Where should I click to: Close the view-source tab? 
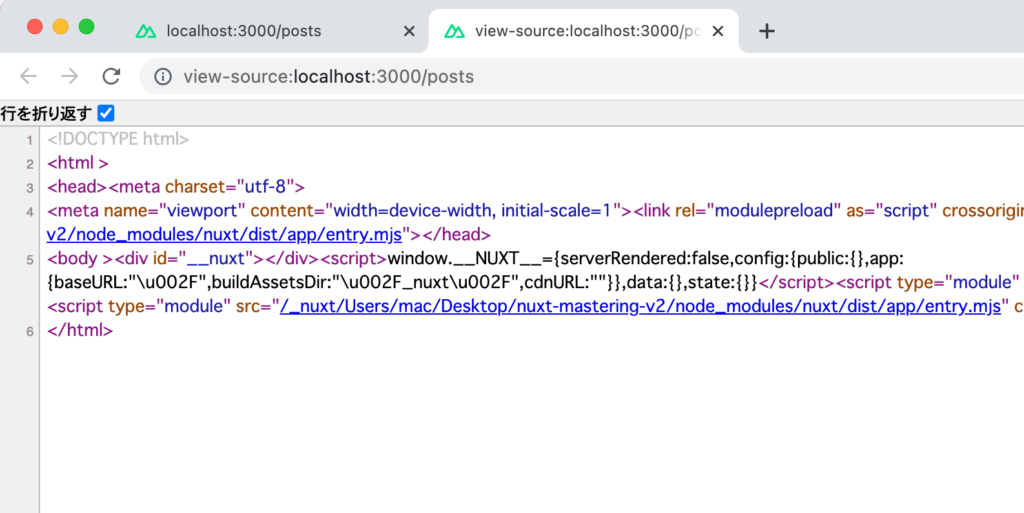point(717,31)
